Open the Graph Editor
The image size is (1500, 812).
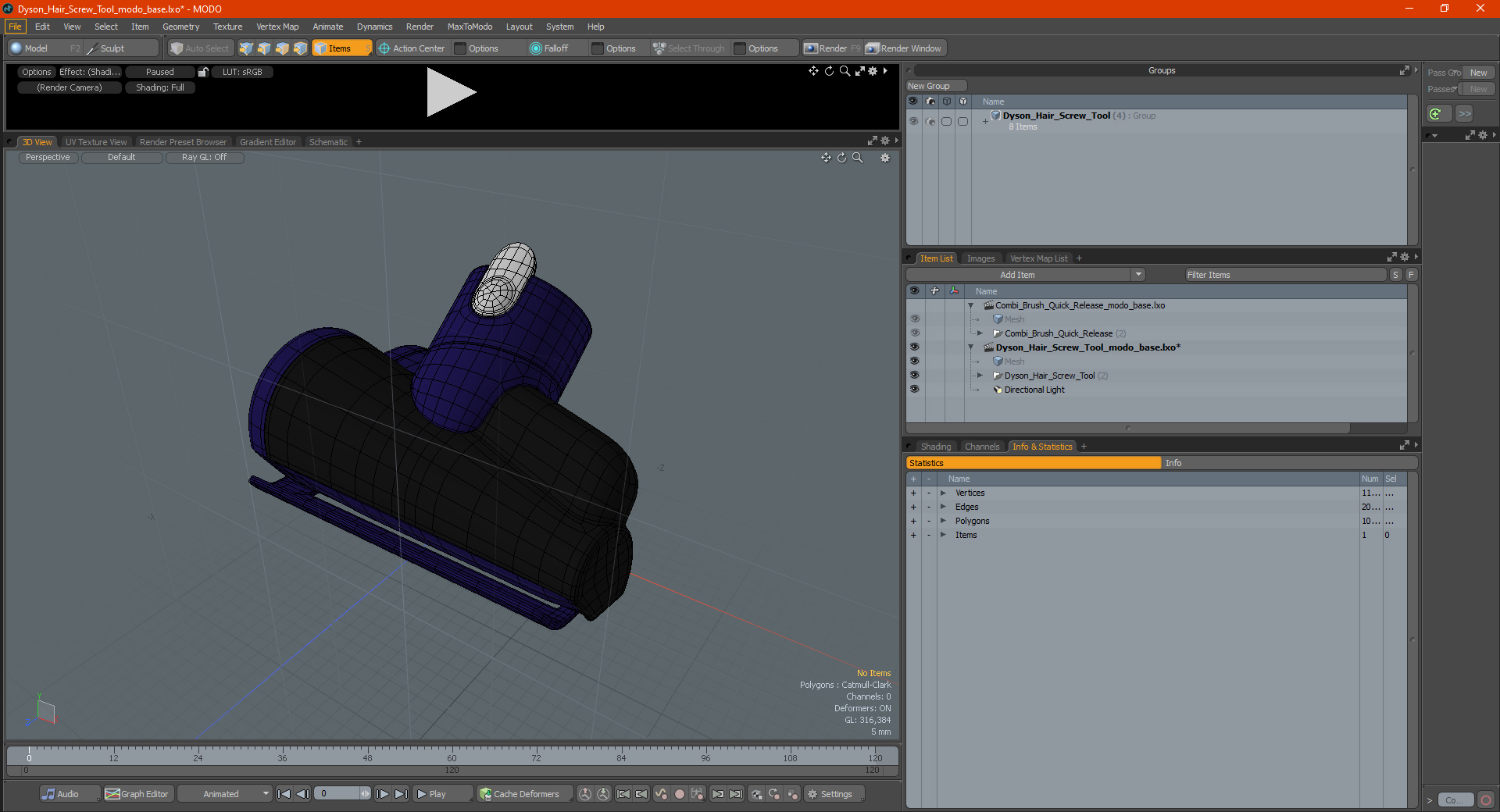coord(137,794)
